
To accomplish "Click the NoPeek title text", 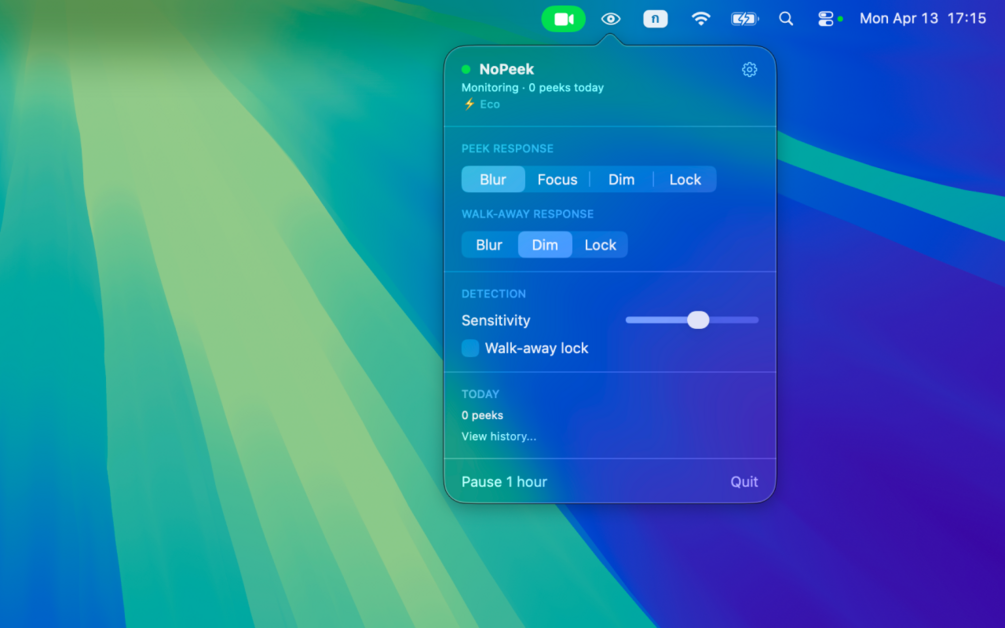I will pos(506,69).
